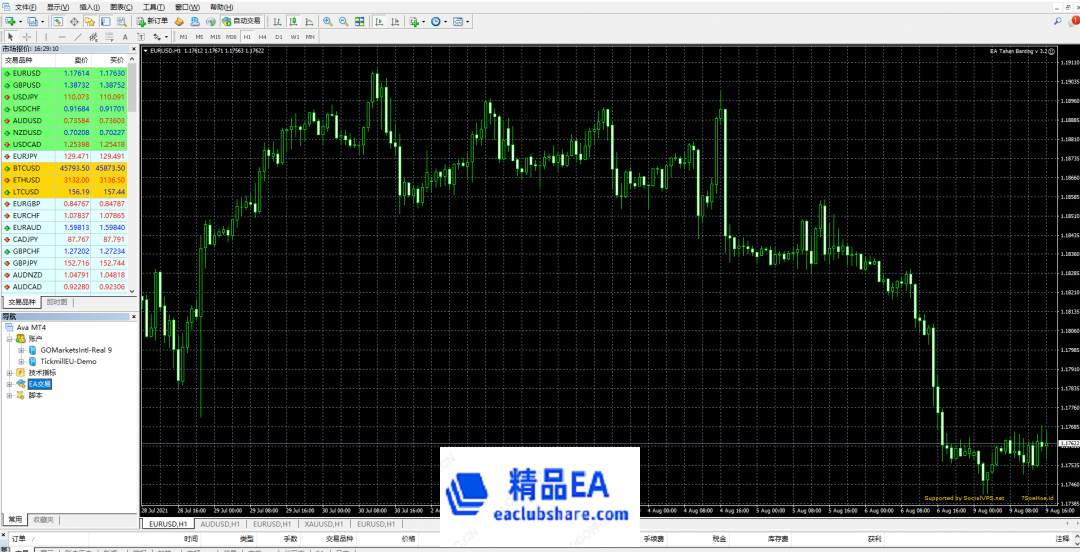
Task: Toggle the Data Window crosshair-target icon
Action: click(74, 21)
